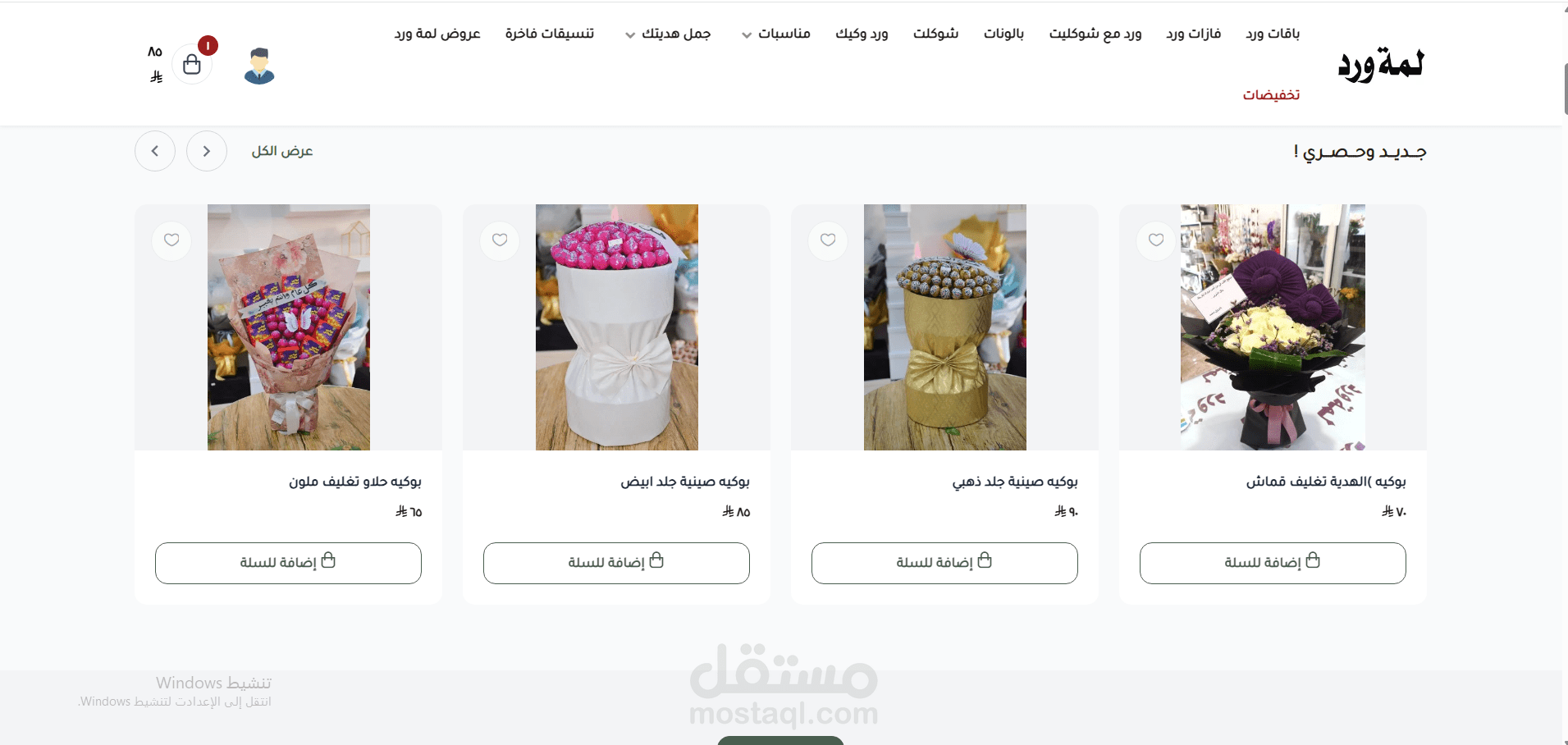Viewport: 1568px width, 745px height.
Task: Open the تخفيضات sale link
Action: pyautogui.click(x=1271, y=95)
